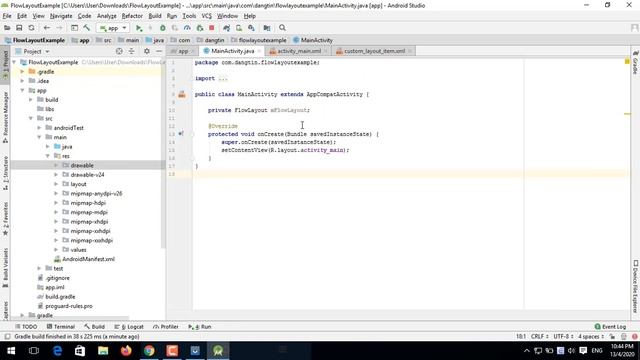Collapse the res folder
Image resolution: width=640 pixels, height=360 pixels.
pyautogui.click(x=48, y=156)
